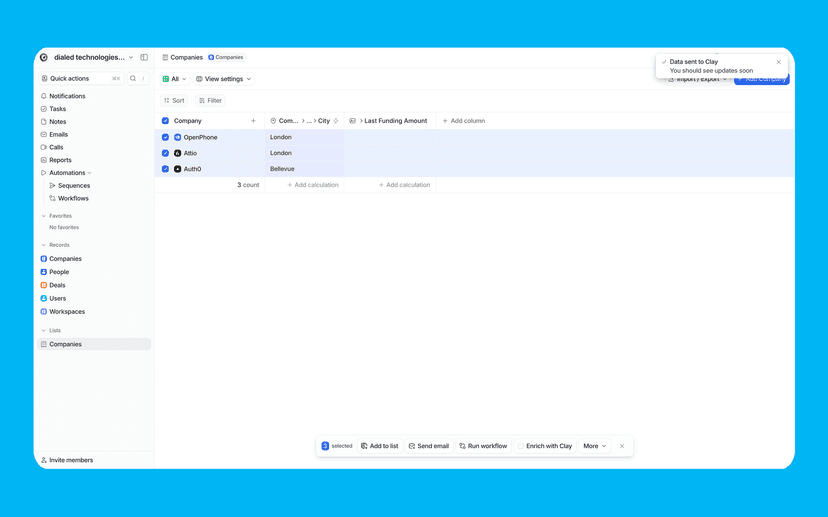Open Calls in the sidebar
Screen dimensions: 828x517
click(56, 147)
